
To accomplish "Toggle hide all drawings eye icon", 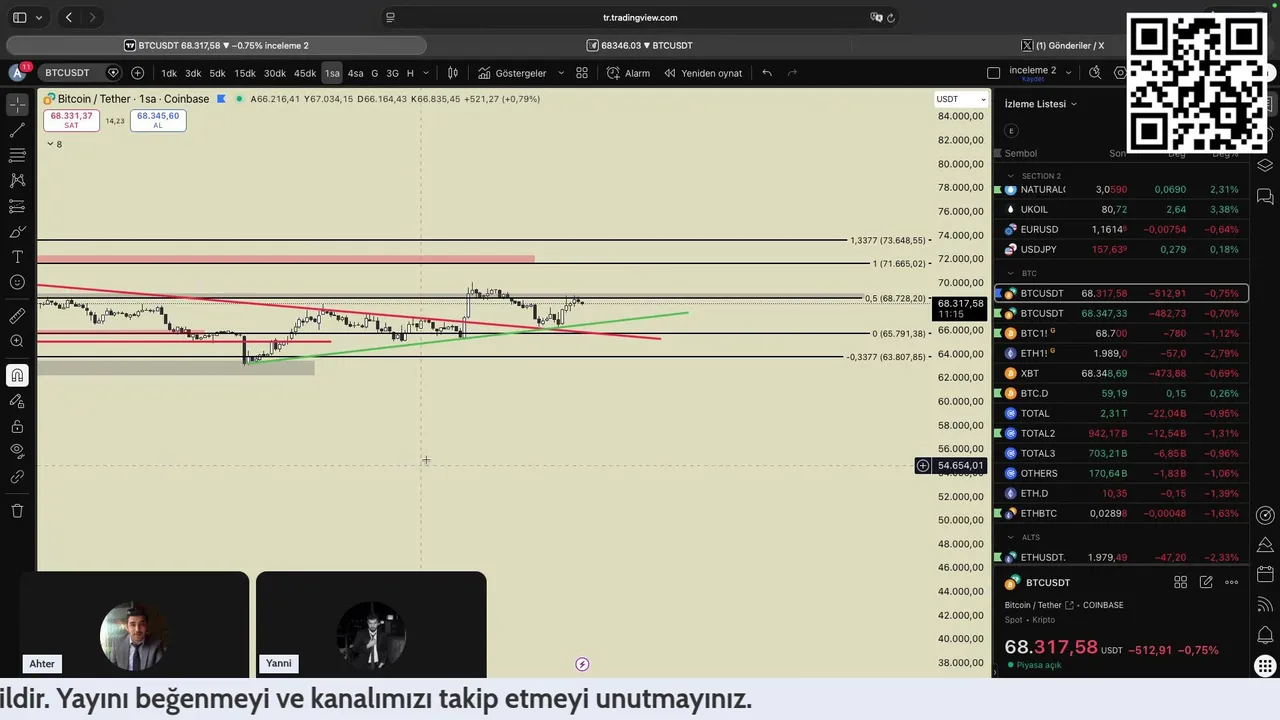I will 17,452.
